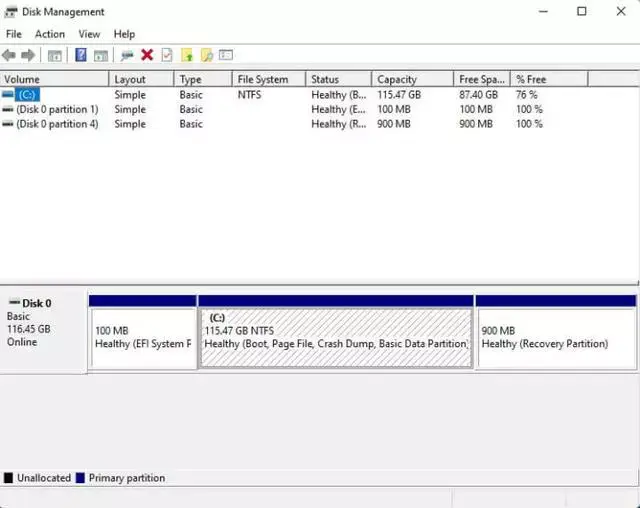Click the 76 % free cell
This screenshot has width=640, height=508.
(x=527, y=95)
